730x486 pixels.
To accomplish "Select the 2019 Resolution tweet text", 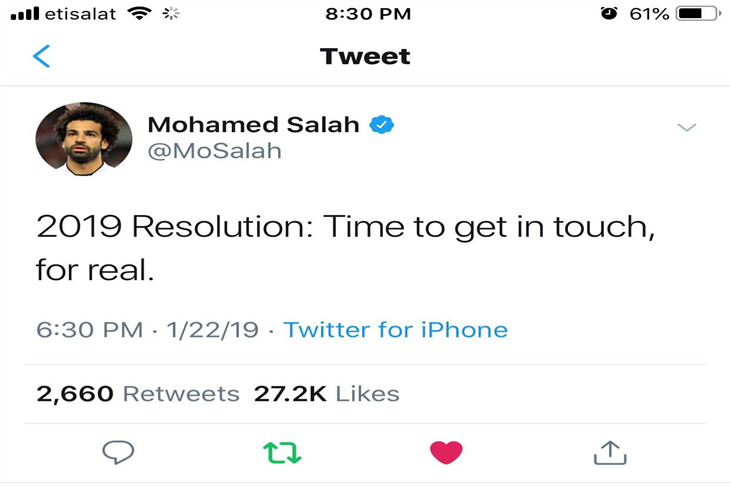I will coord(345,248).
